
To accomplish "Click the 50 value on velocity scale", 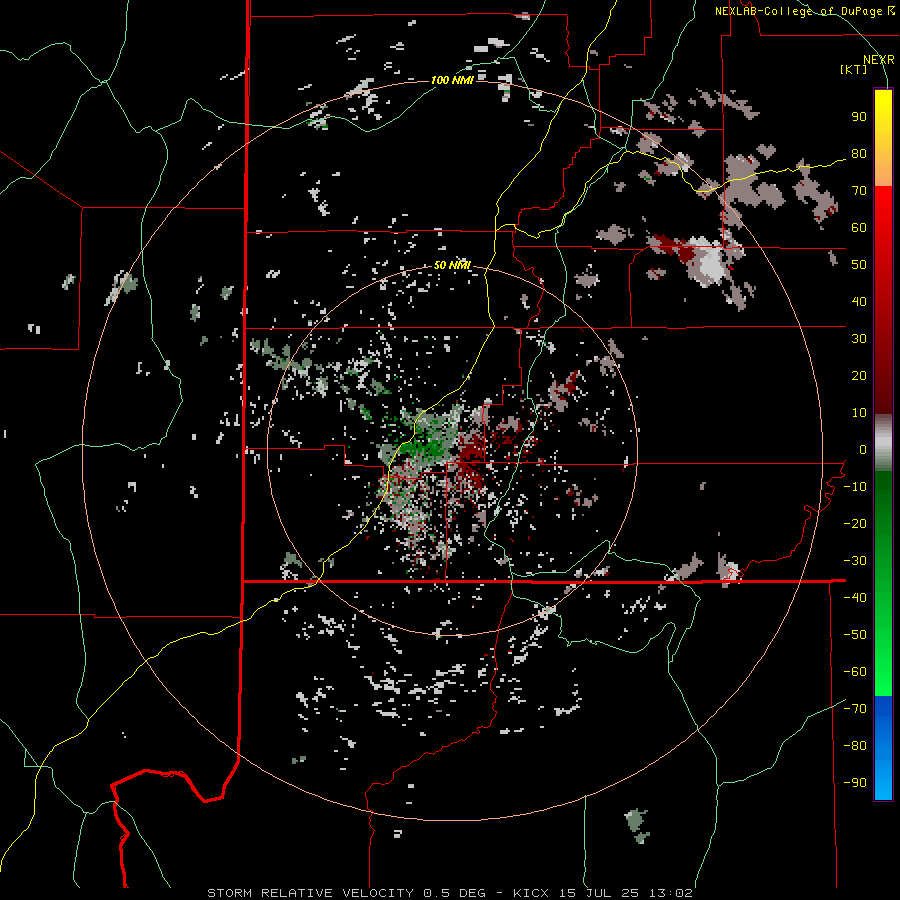I will tap(859, 265).
